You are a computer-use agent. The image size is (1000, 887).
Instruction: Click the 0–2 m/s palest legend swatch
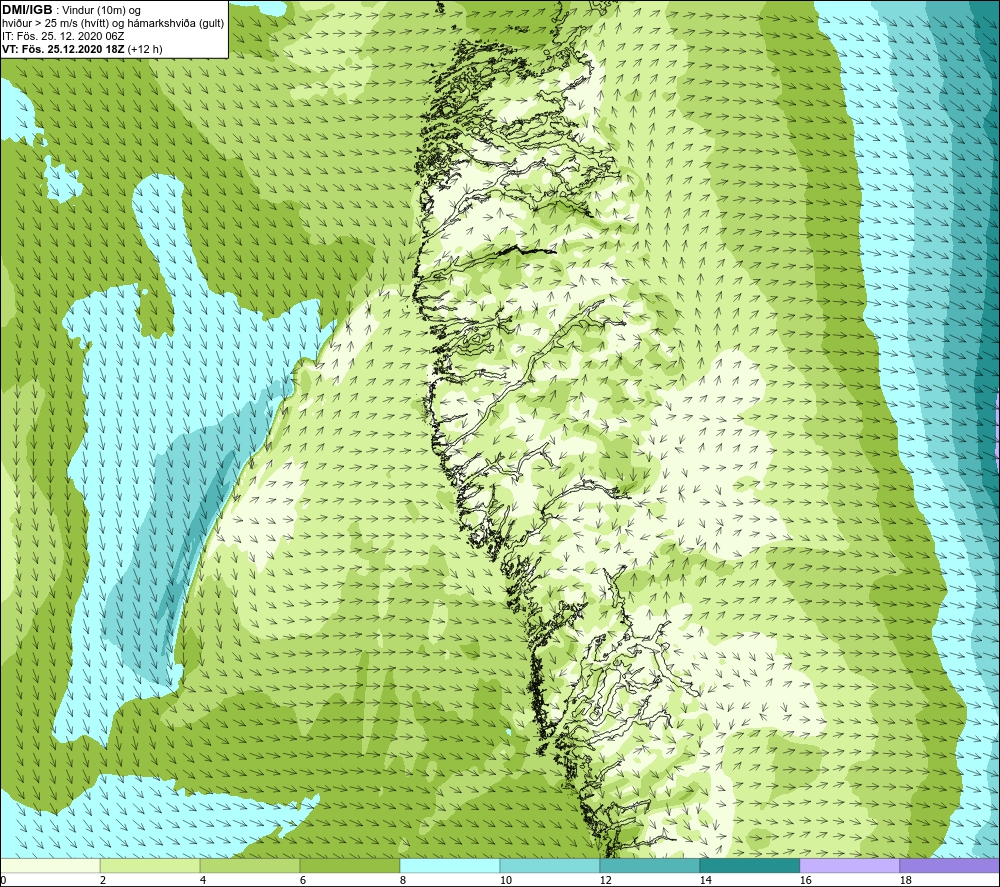click(x=50, y=865)
